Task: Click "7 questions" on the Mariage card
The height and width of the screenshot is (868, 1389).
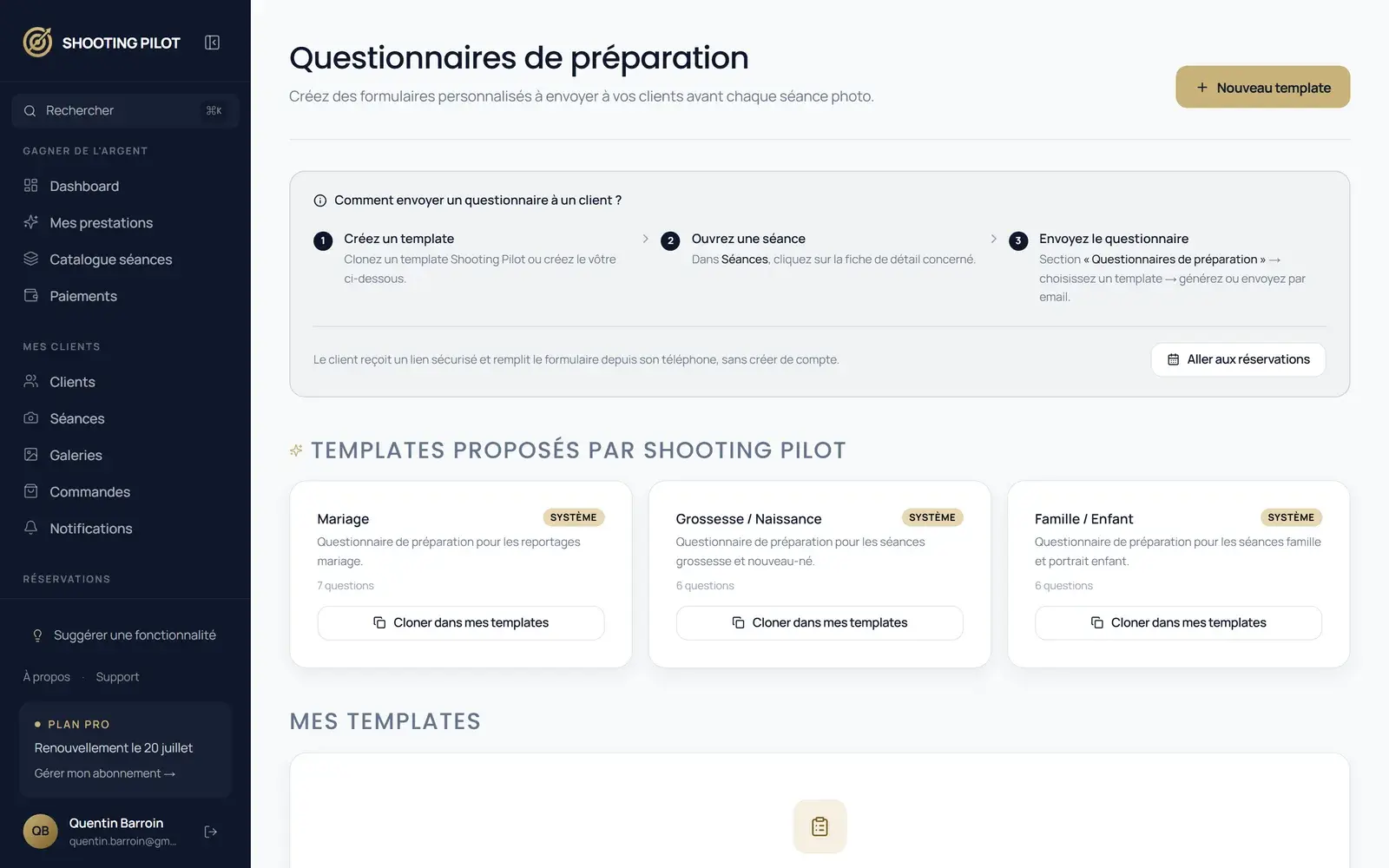Action: click(346, 586)
